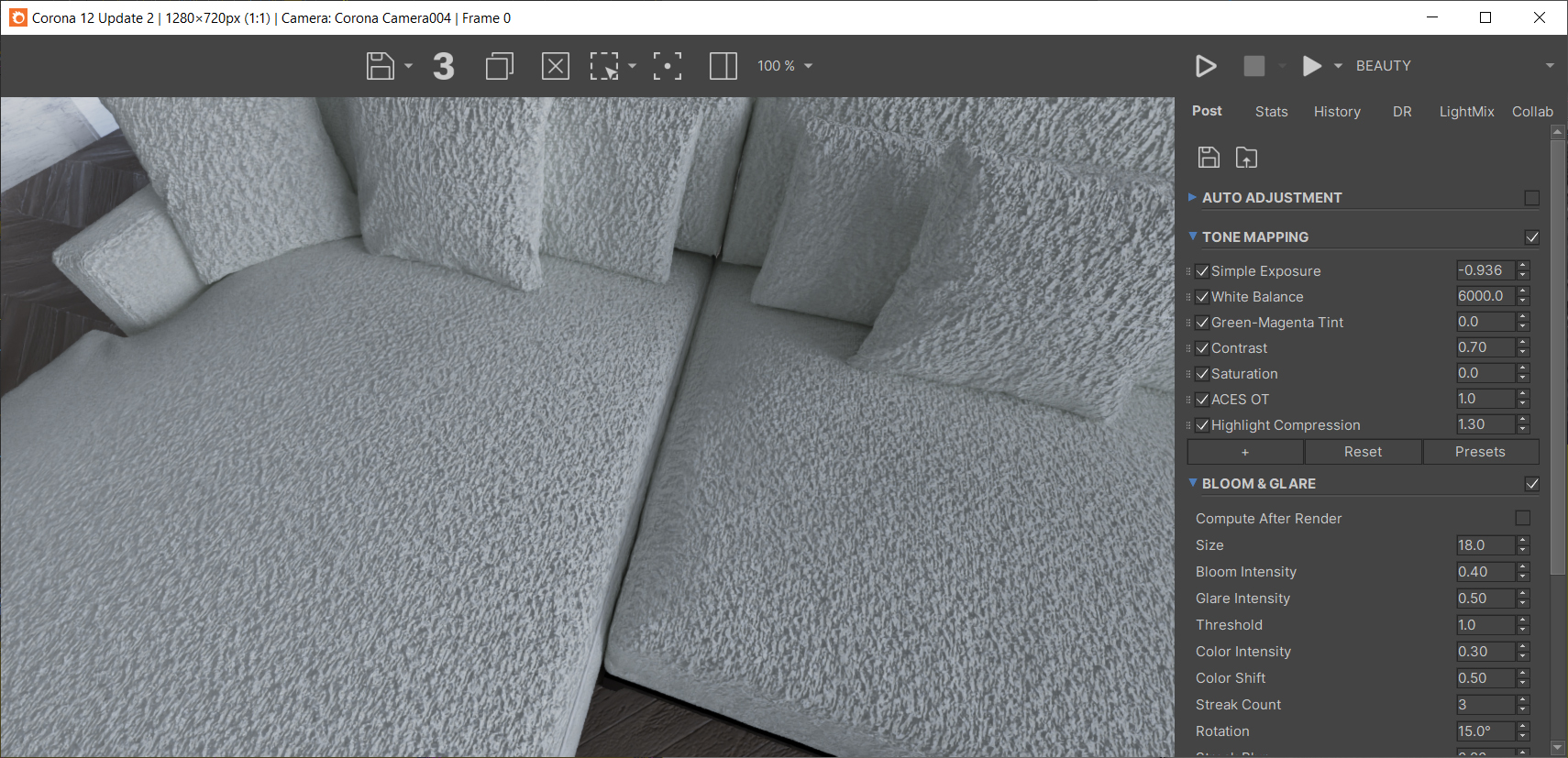Click the Color Intensity value field

coord(1485,652)
